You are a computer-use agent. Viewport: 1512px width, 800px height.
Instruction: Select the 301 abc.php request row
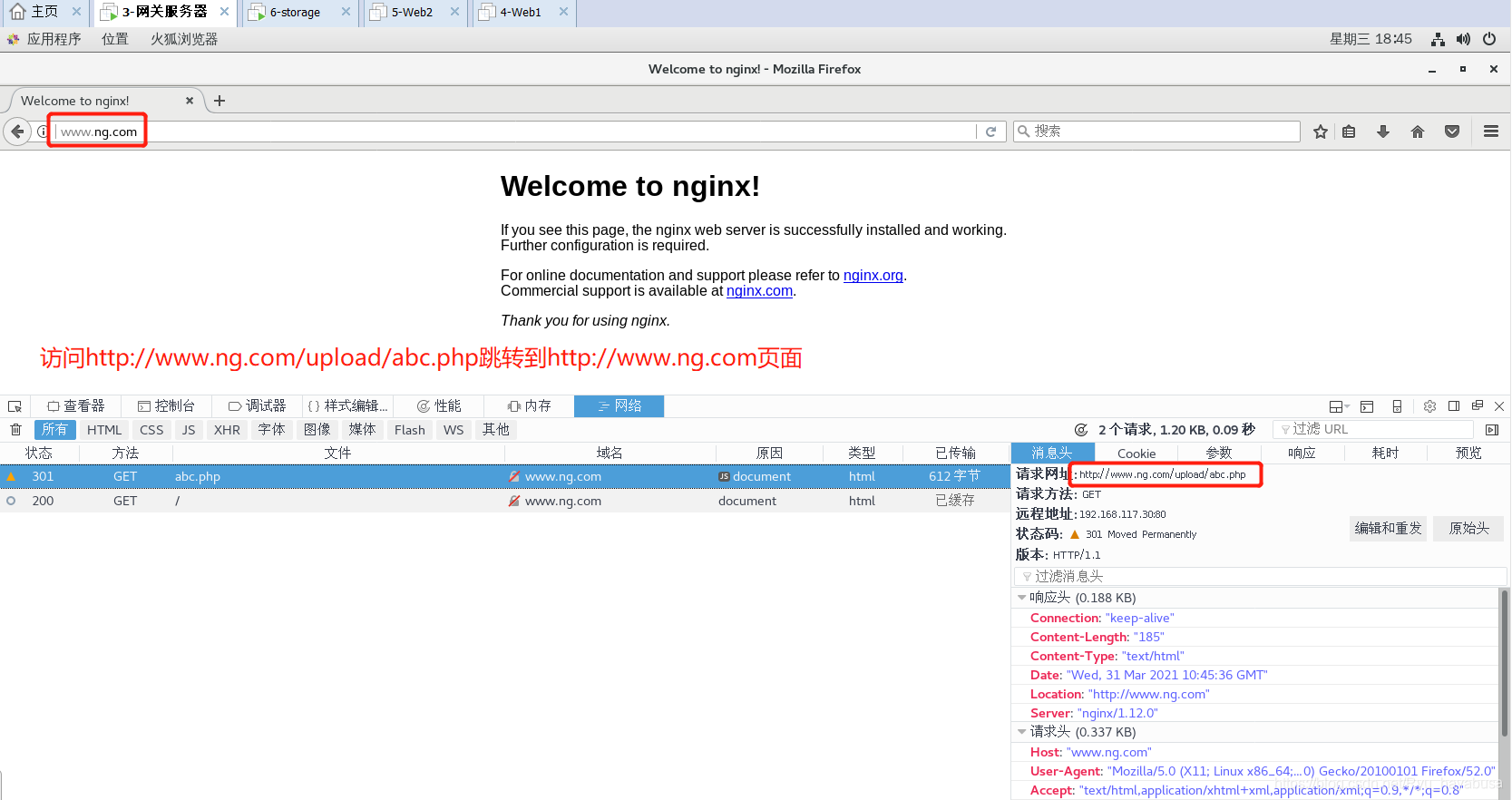505,477
